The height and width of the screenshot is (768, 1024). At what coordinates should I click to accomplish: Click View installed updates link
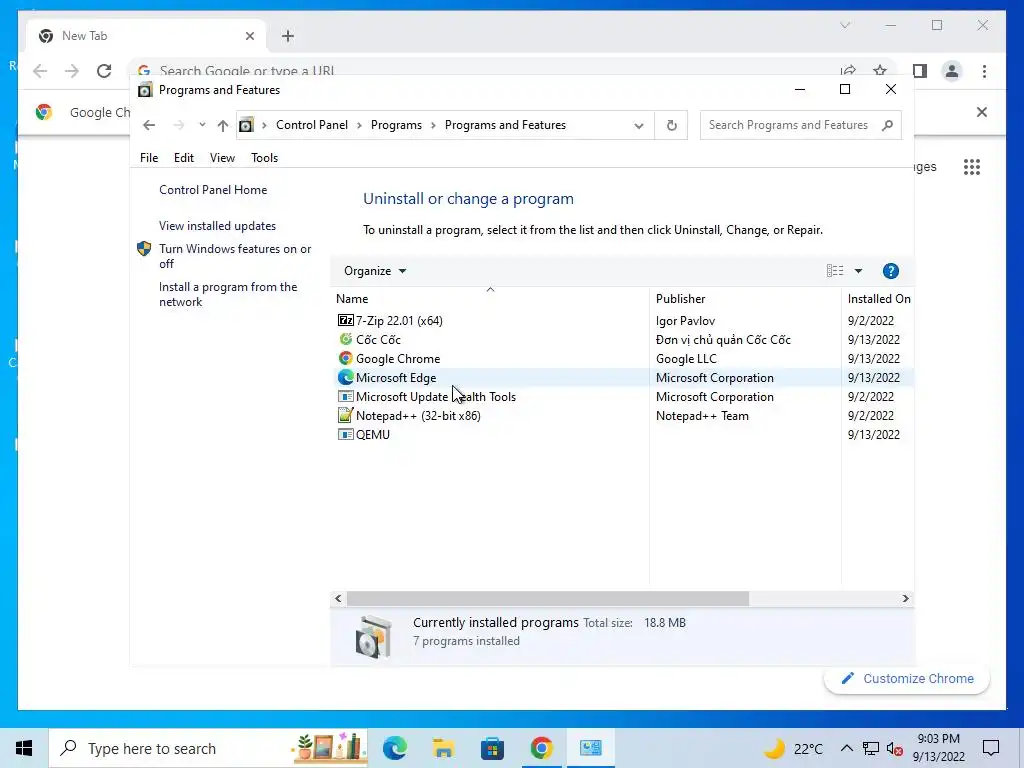pos(217,226)
